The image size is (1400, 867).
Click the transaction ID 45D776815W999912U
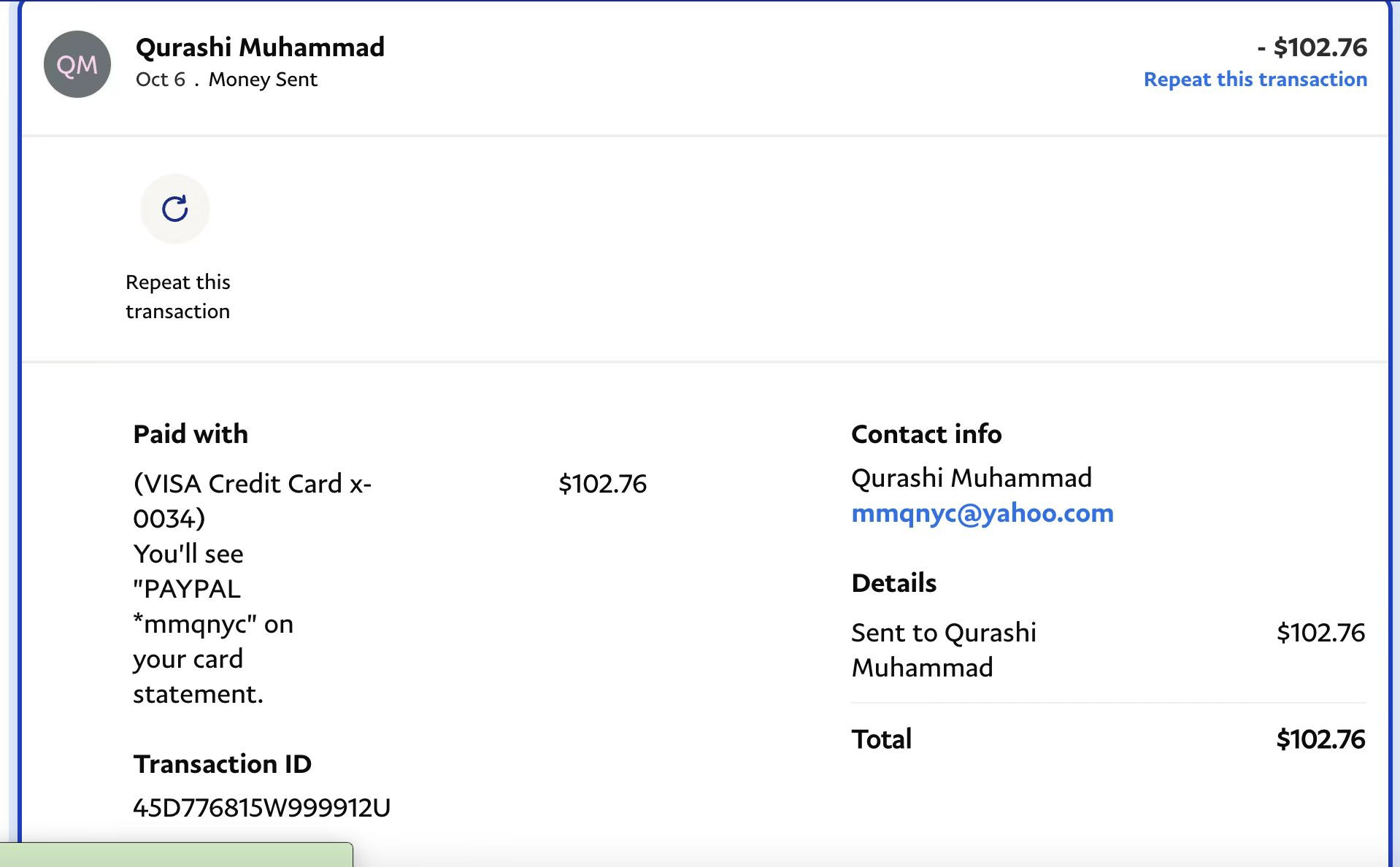coord(261,807)
